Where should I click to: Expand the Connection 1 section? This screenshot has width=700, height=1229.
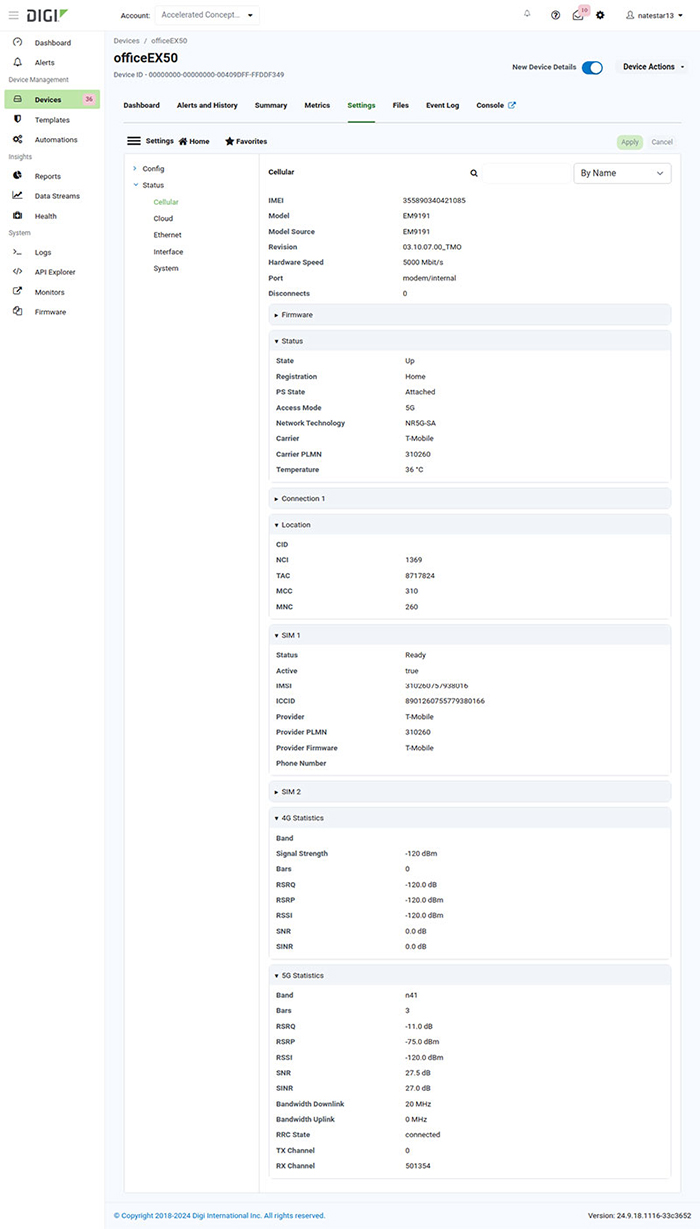pos(303,498)
